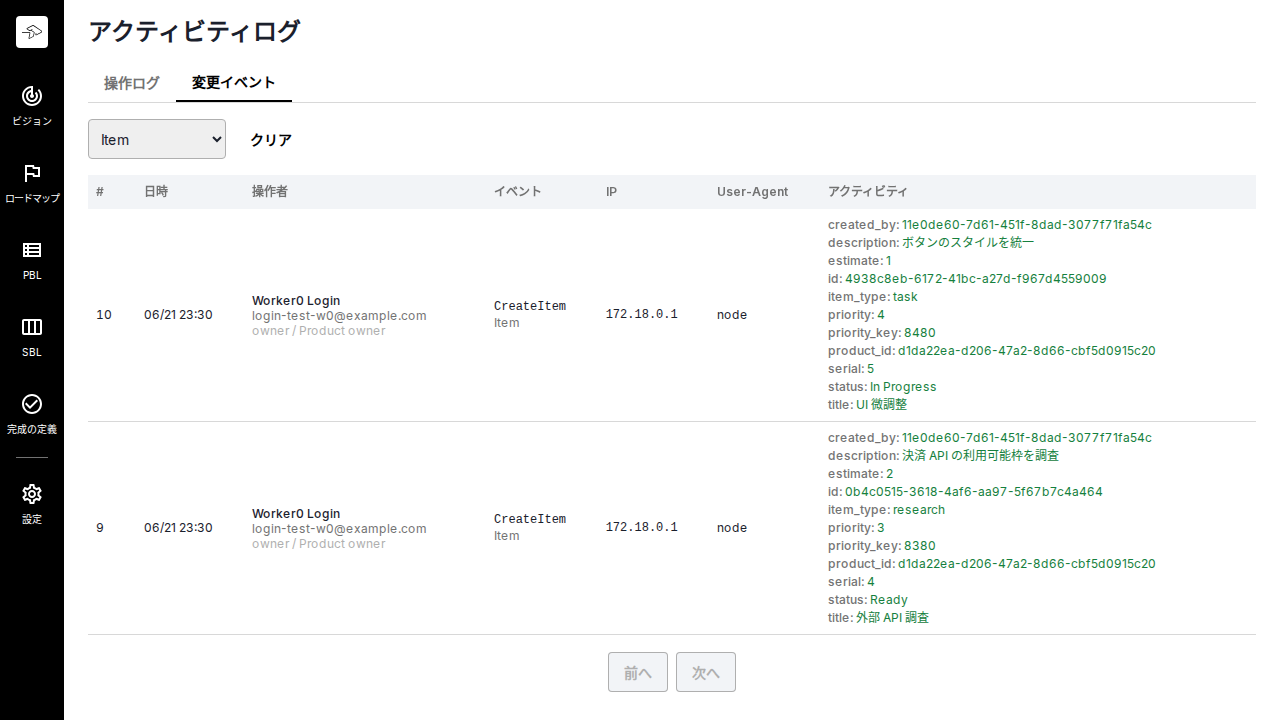Click email login-test-w0@example.com in row 9

pos(339,528)
